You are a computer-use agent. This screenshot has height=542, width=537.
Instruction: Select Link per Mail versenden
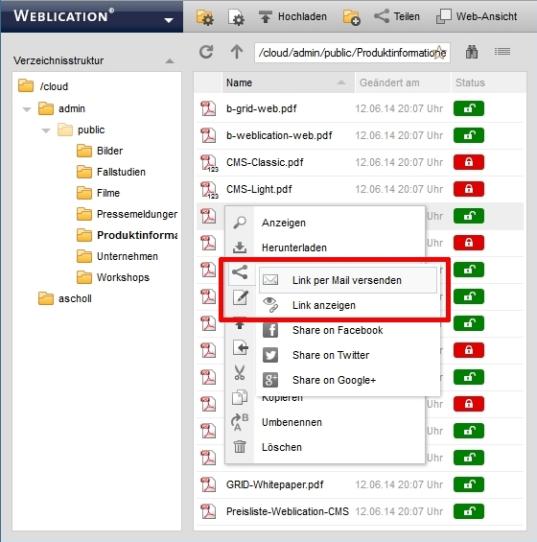348,280
